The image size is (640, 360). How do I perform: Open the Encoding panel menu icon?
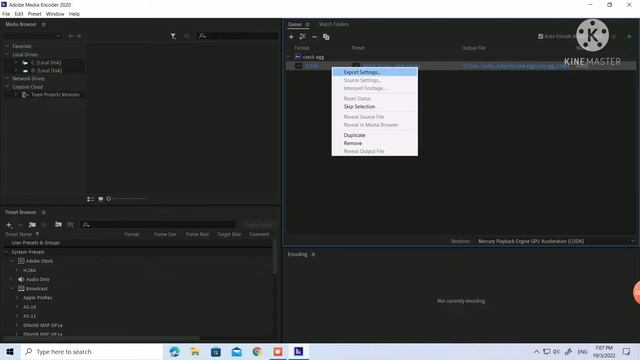[313, 254]
